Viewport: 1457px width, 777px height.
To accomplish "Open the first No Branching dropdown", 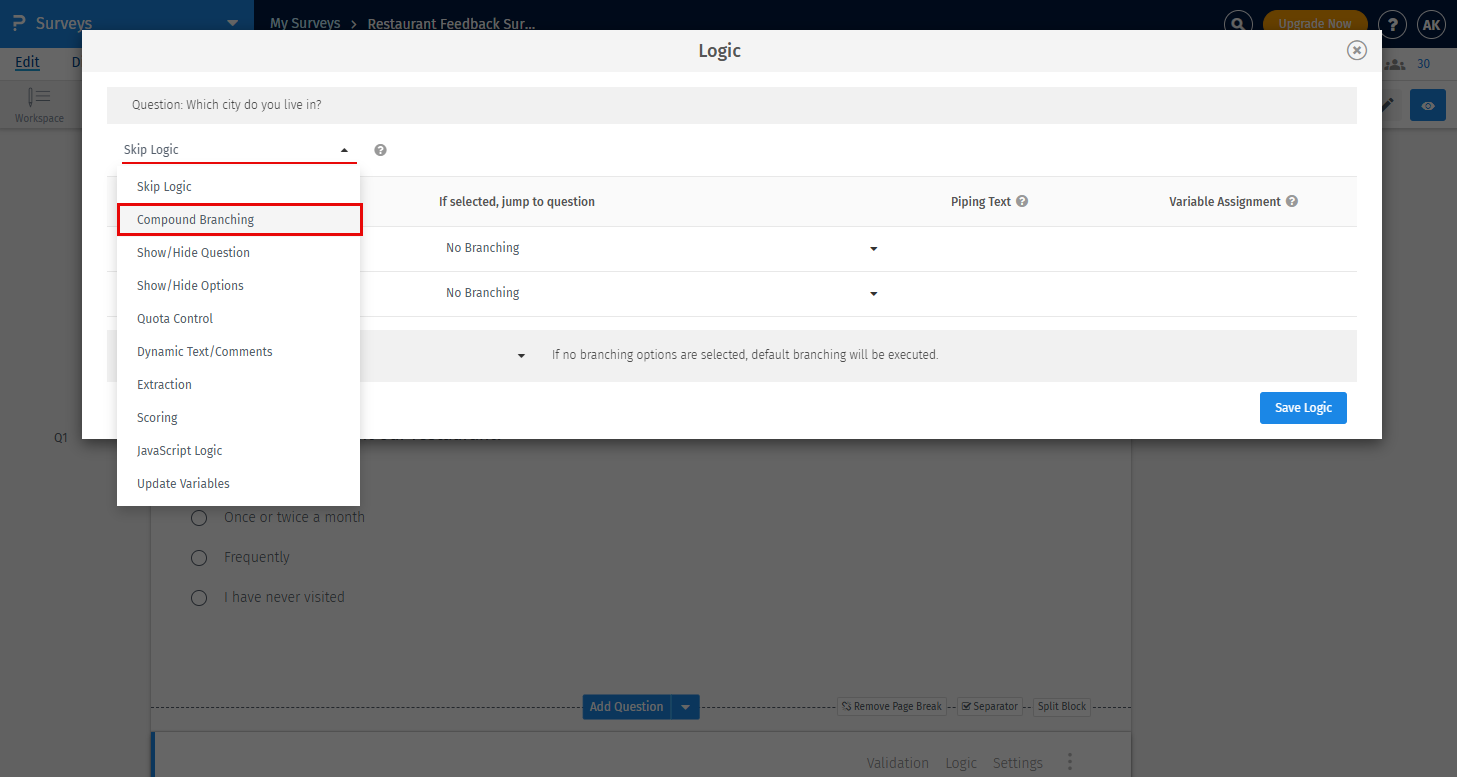I will click(x=872, y=248).
